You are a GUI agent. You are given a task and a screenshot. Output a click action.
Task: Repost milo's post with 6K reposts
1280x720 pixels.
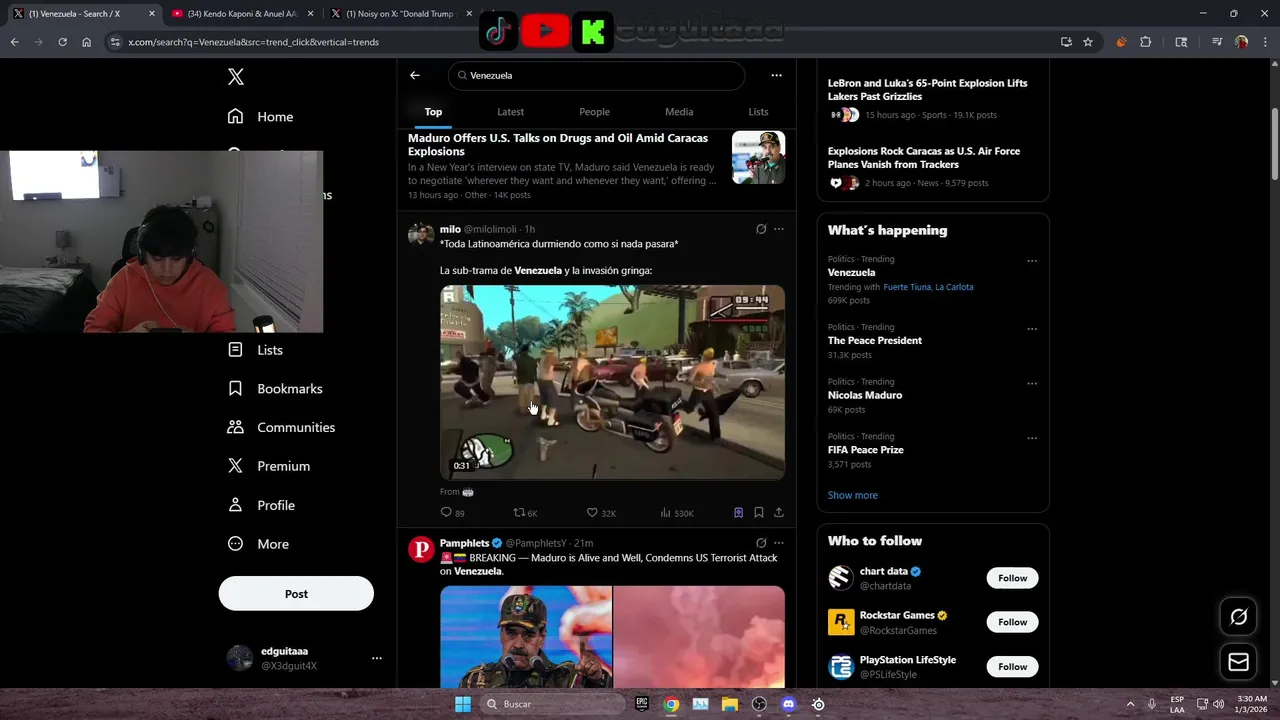(525, 513)
